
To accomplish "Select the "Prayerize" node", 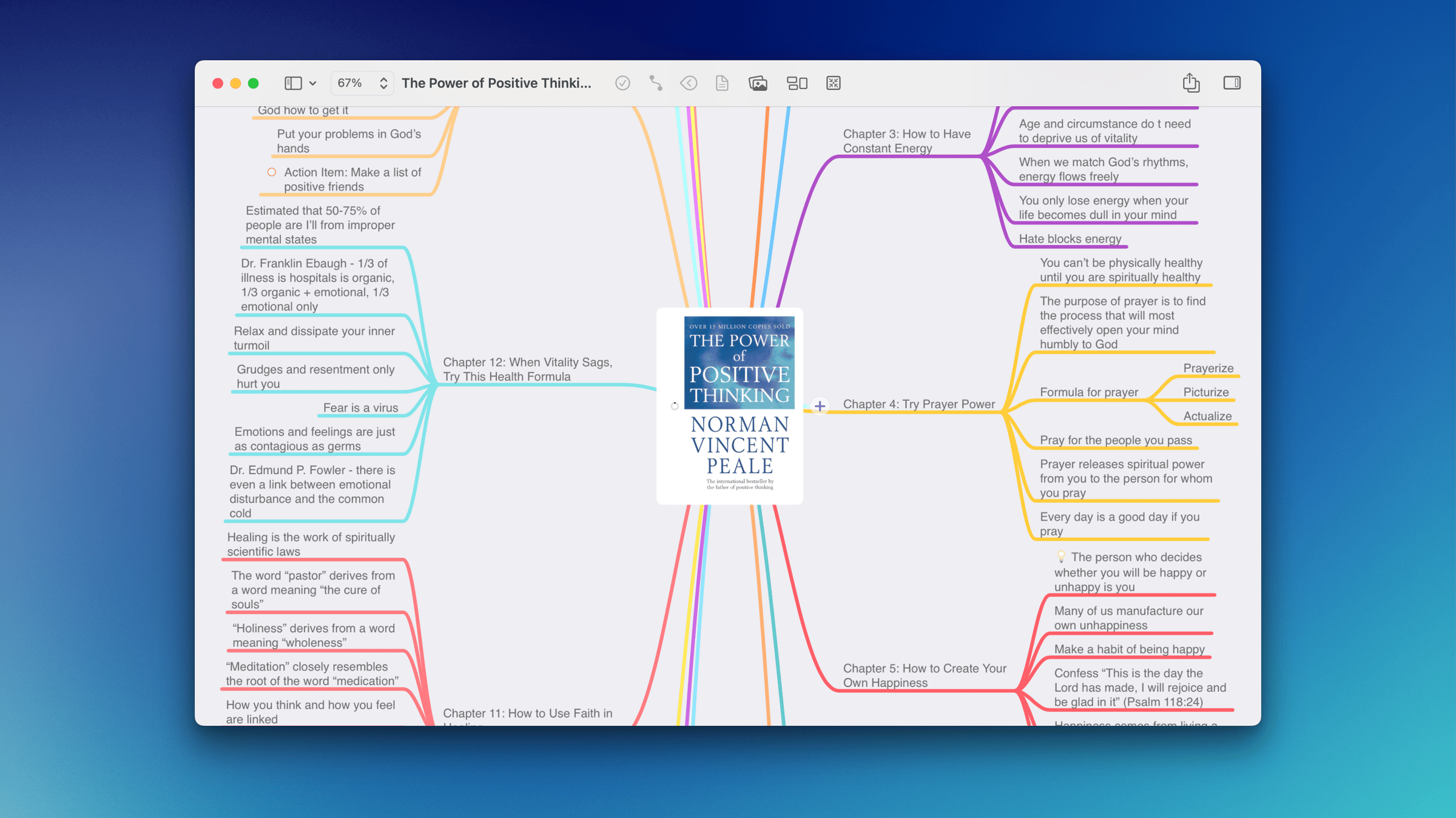I will (x=1208, y=368).
